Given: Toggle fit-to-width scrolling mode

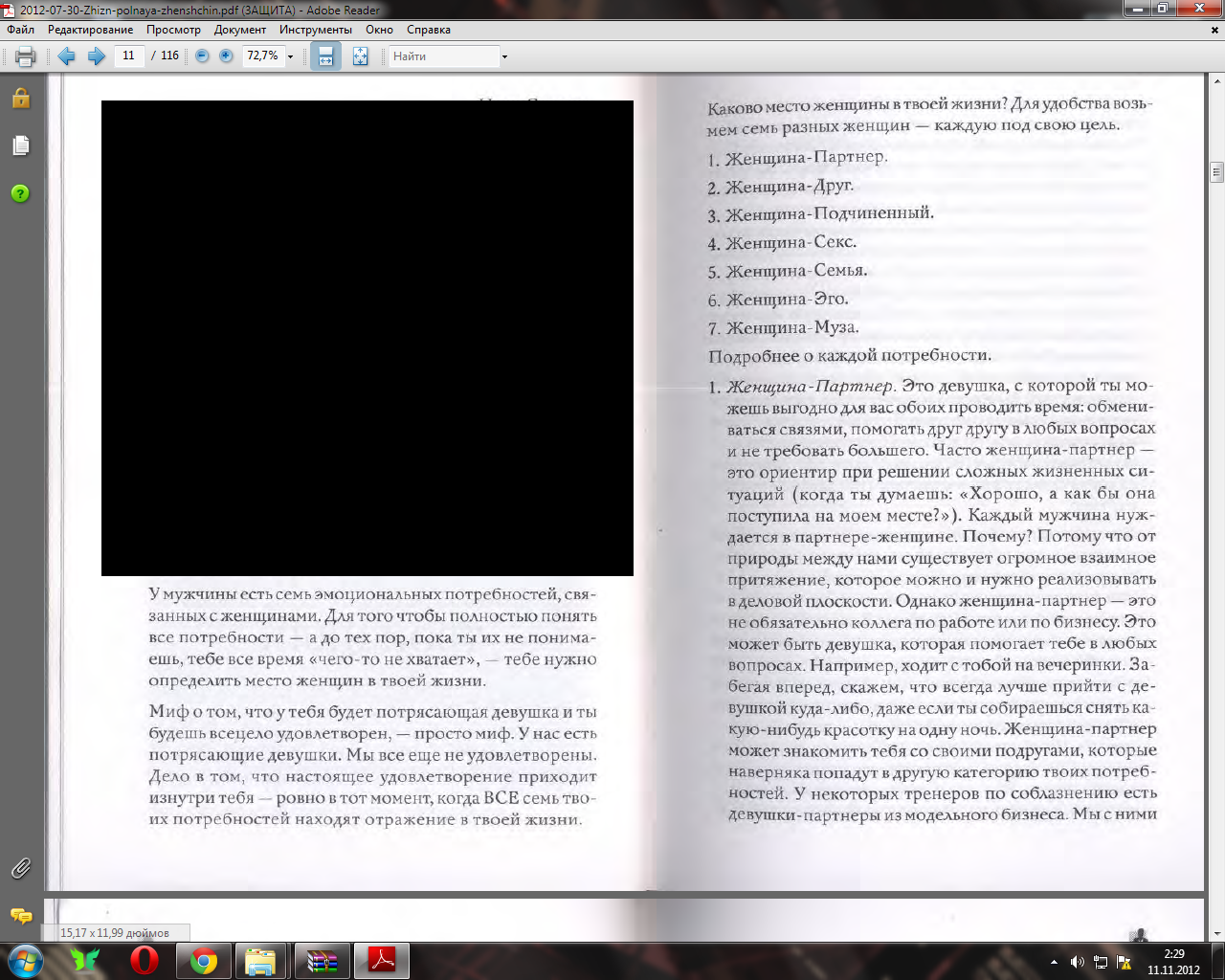Looking at the screenshot, I should (x=325, y=56).
